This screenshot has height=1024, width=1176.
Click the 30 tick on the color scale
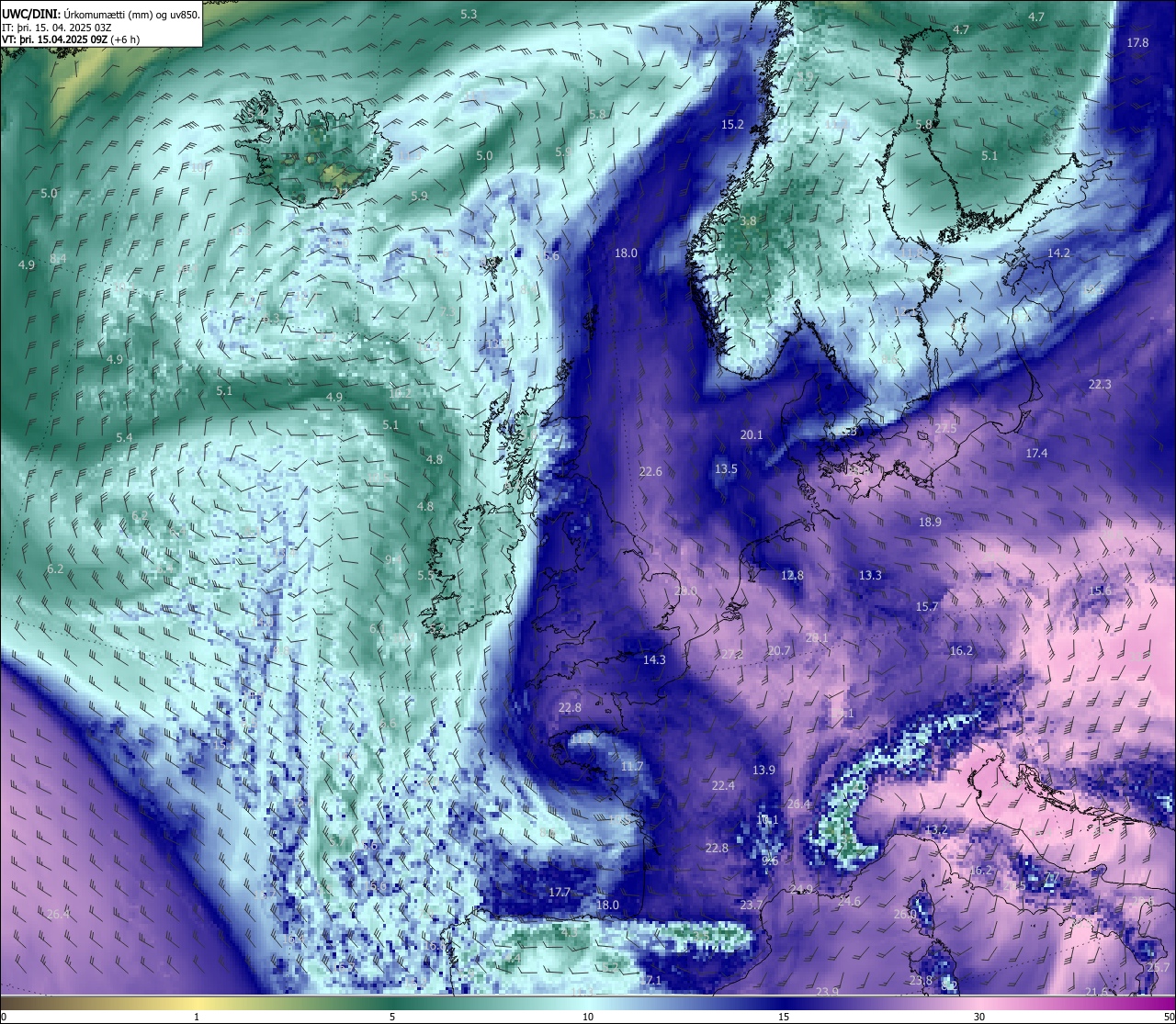pyautogui.click(x=979, y=1017)
